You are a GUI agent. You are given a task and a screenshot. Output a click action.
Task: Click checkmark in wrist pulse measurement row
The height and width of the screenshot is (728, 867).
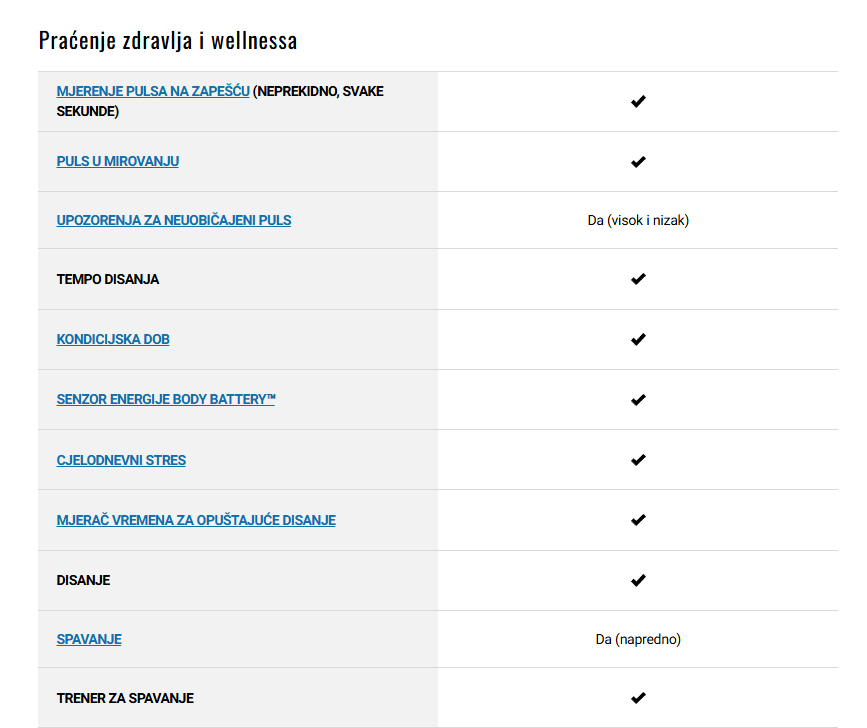tap(638, 102)
